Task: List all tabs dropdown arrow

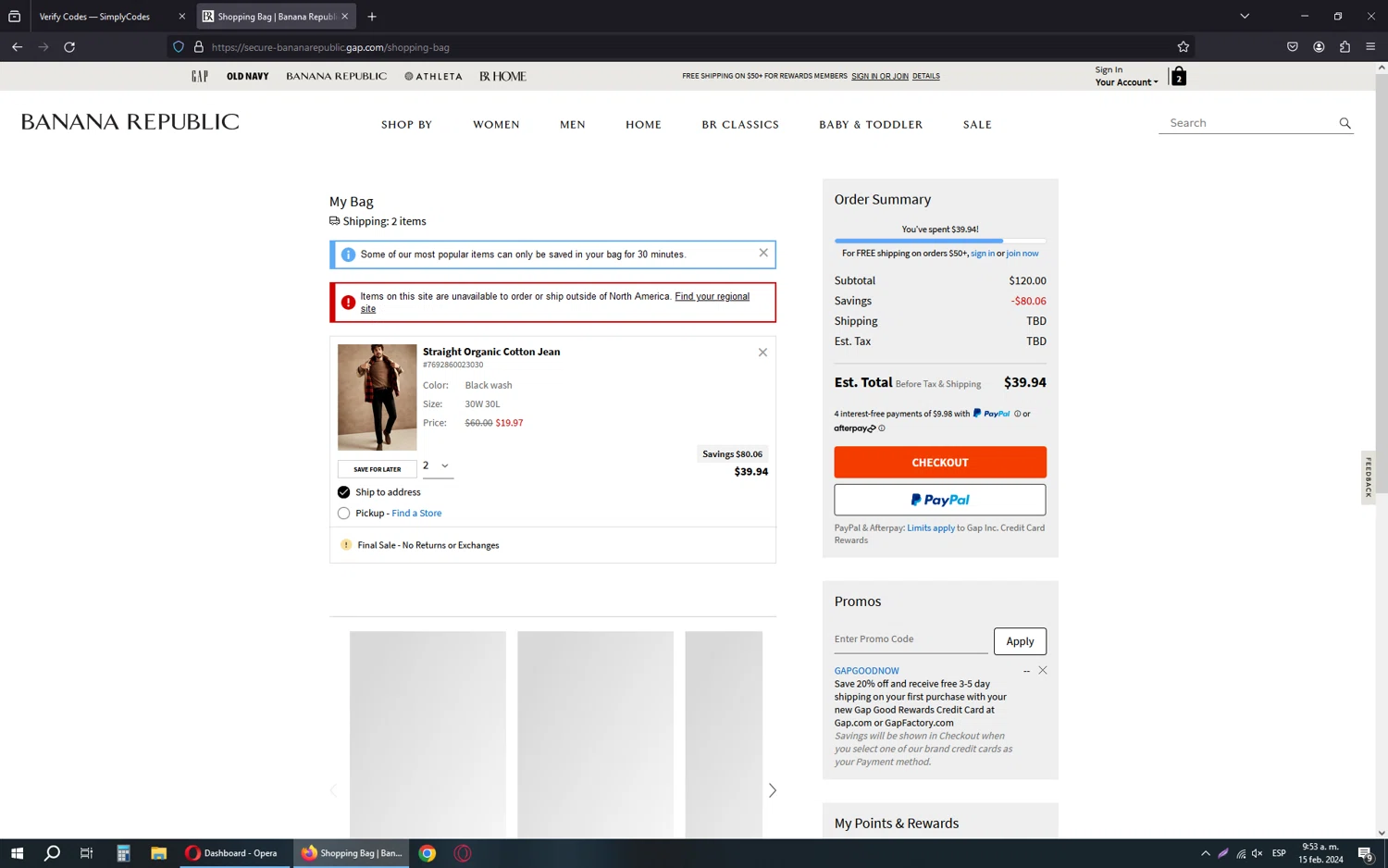Action: [x=1245, y=17]
